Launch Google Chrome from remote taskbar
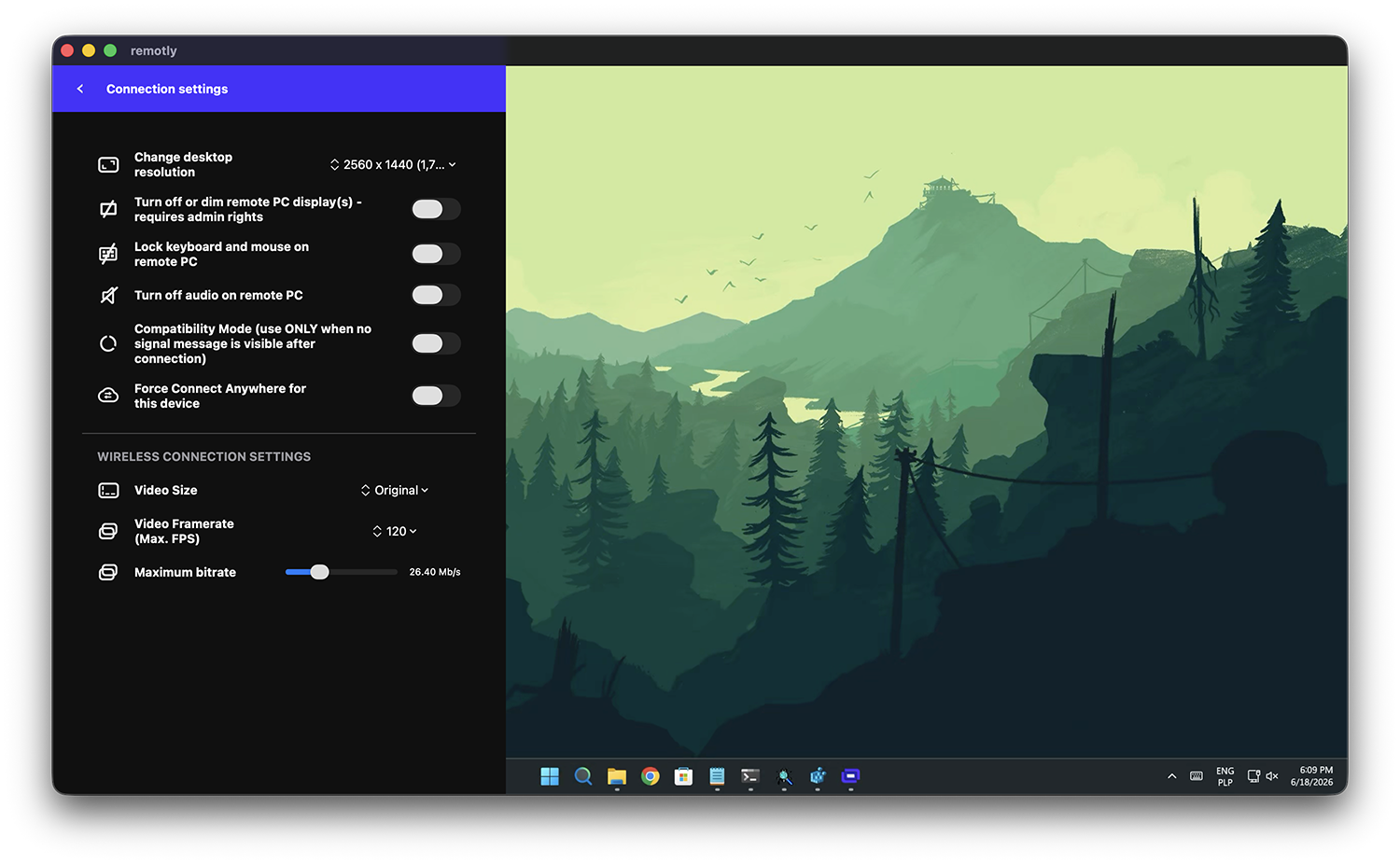This screenshot has width=1400, height=864. (x=651, y=776)
